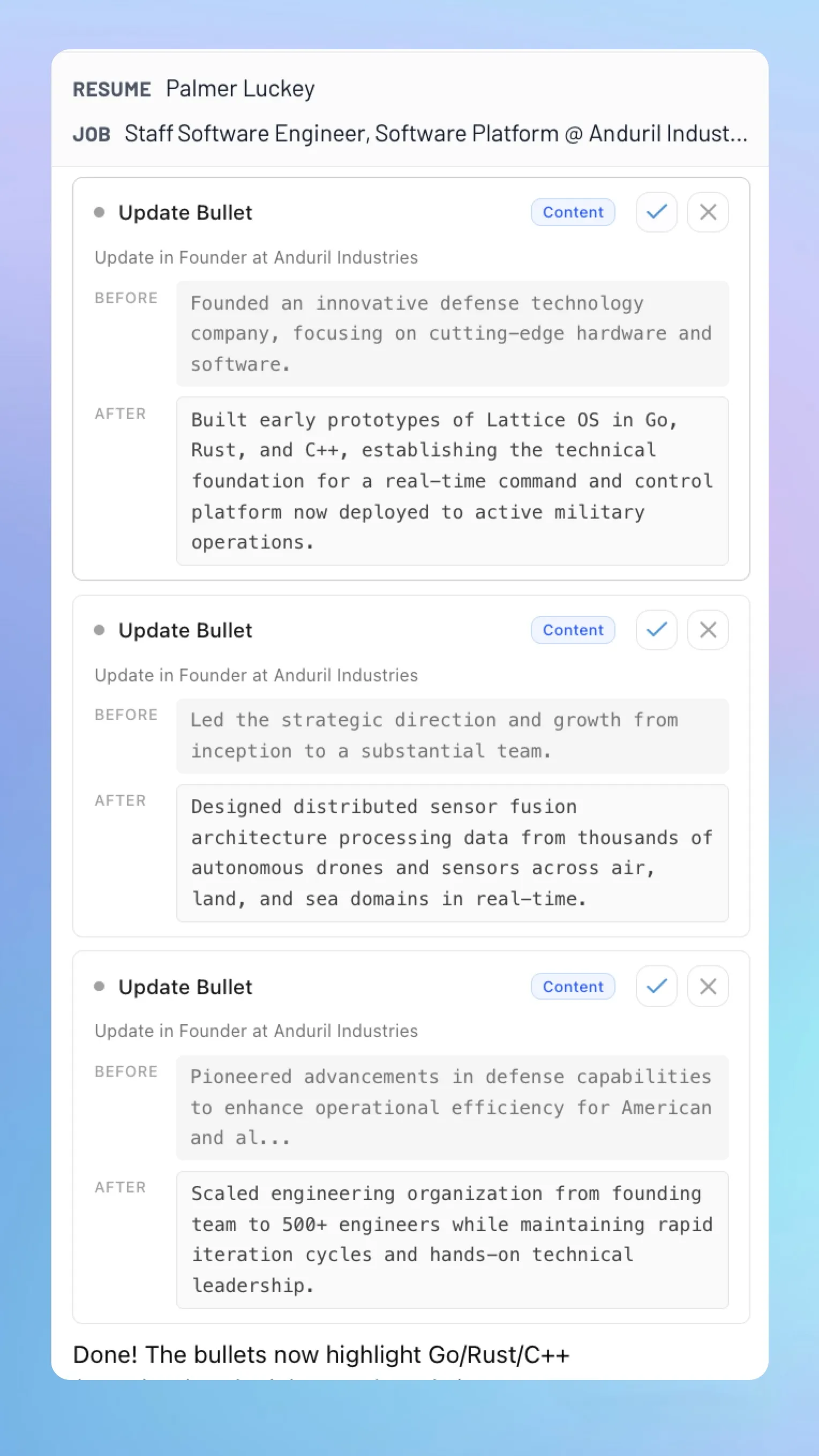
Task: Select the Palmer Luckey resume name
Action: coord(240,89)
